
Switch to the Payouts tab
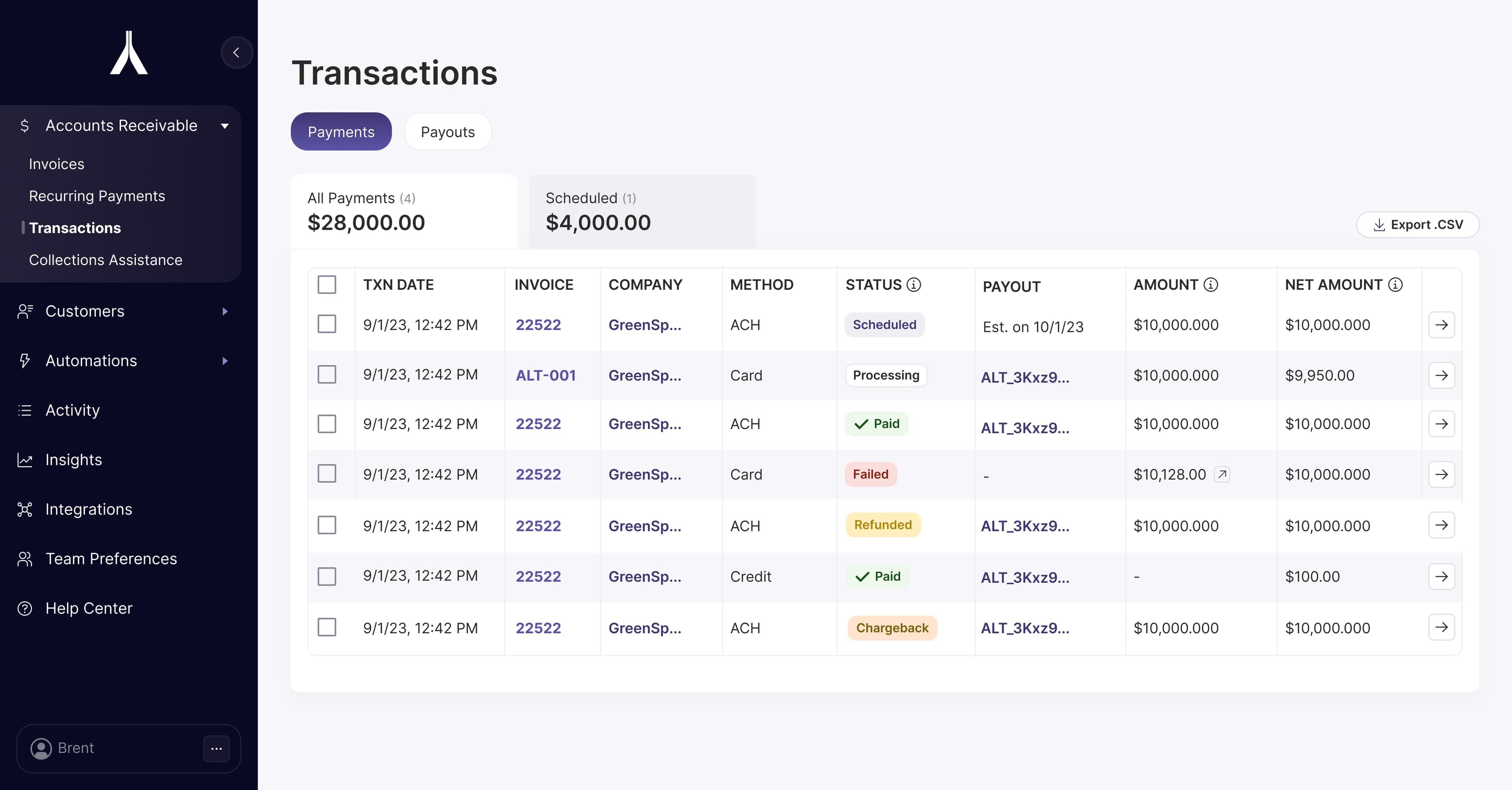point(448,132)
